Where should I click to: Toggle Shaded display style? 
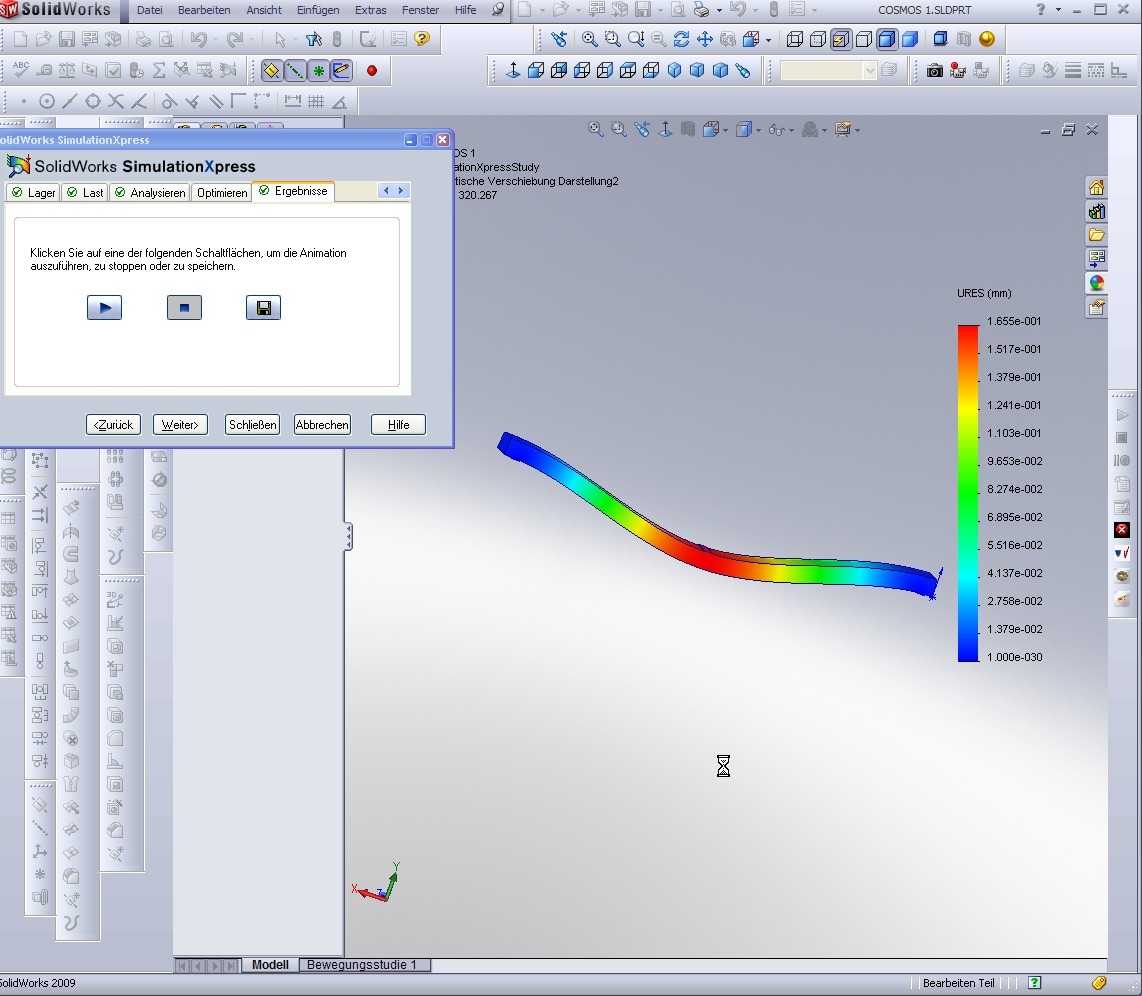point(910,39)
